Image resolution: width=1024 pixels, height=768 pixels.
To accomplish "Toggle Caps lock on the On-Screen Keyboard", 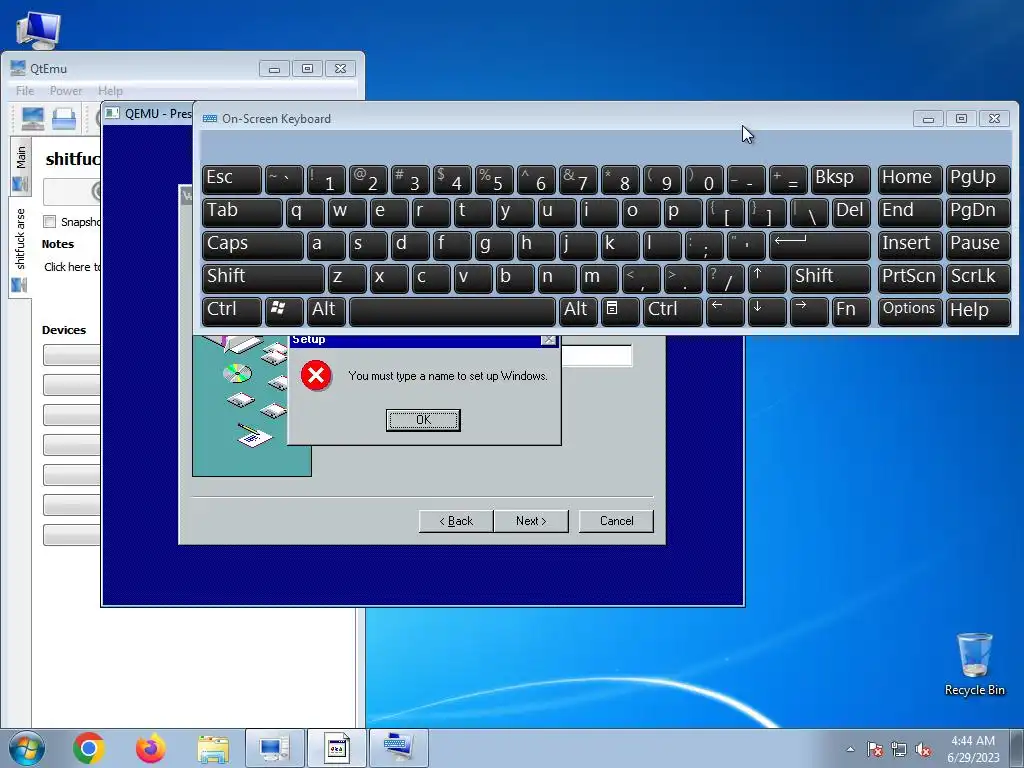I will (253, 245).
